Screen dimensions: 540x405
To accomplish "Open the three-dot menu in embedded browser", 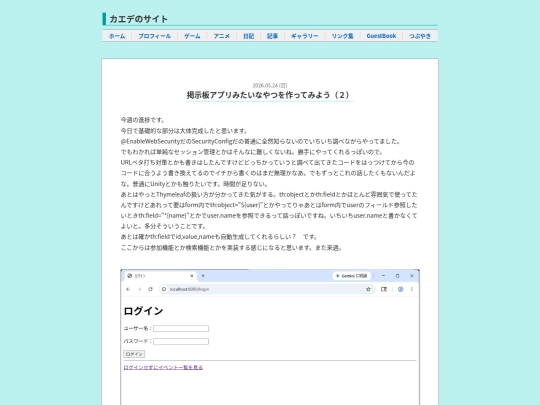I will click(x=412, y=289).
